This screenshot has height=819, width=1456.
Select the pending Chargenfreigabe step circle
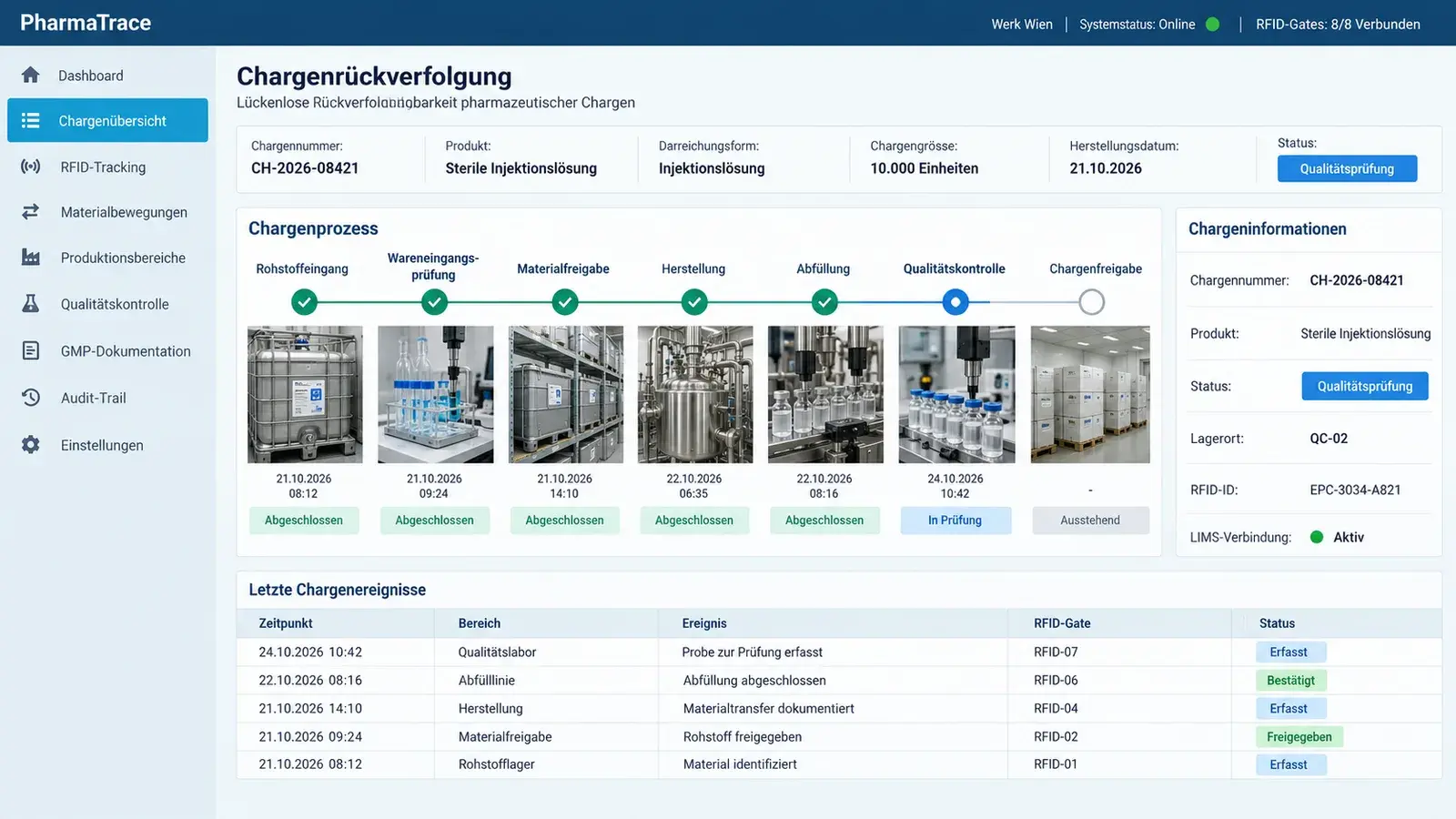pos(1091,301)
